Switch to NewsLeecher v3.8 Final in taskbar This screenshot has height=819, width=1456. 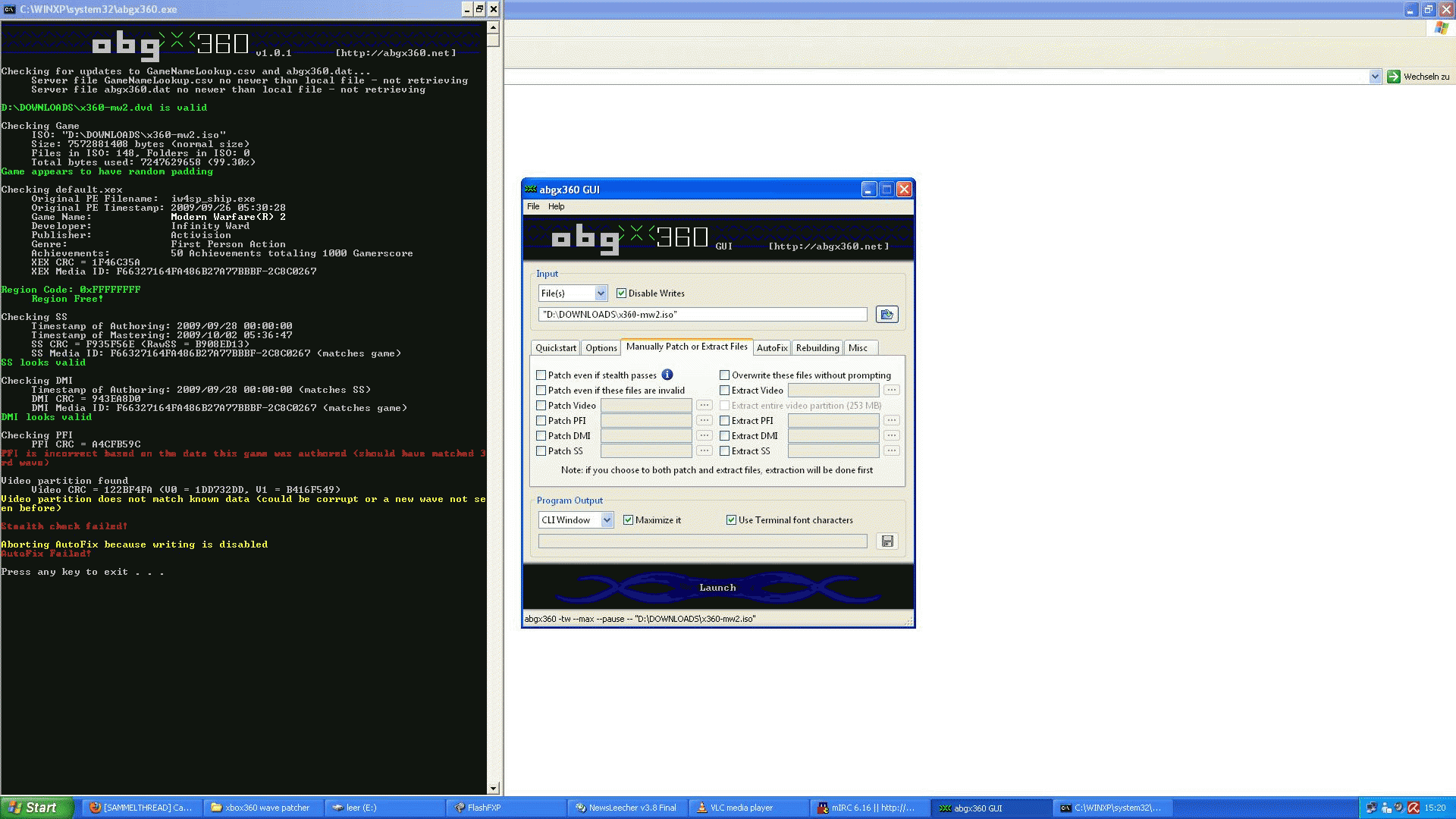pos(627,808)
